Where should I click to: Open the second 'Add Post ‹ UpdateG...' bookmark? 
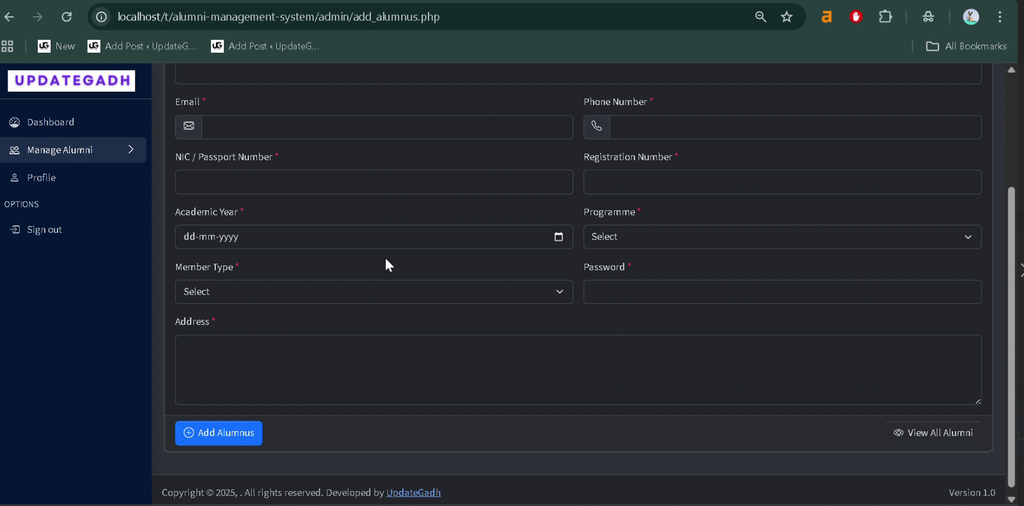point(265,46)
